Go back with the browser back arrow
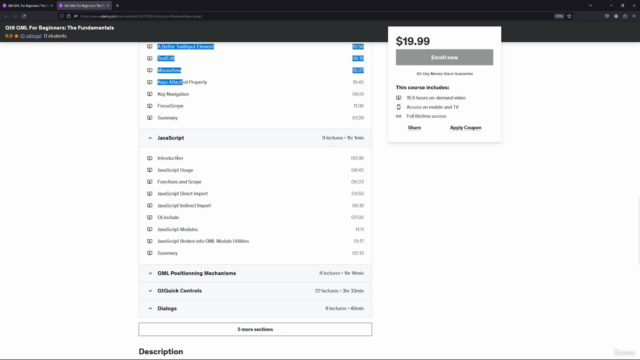This screenshot has height=360, width=640. [x=6, y=16]
